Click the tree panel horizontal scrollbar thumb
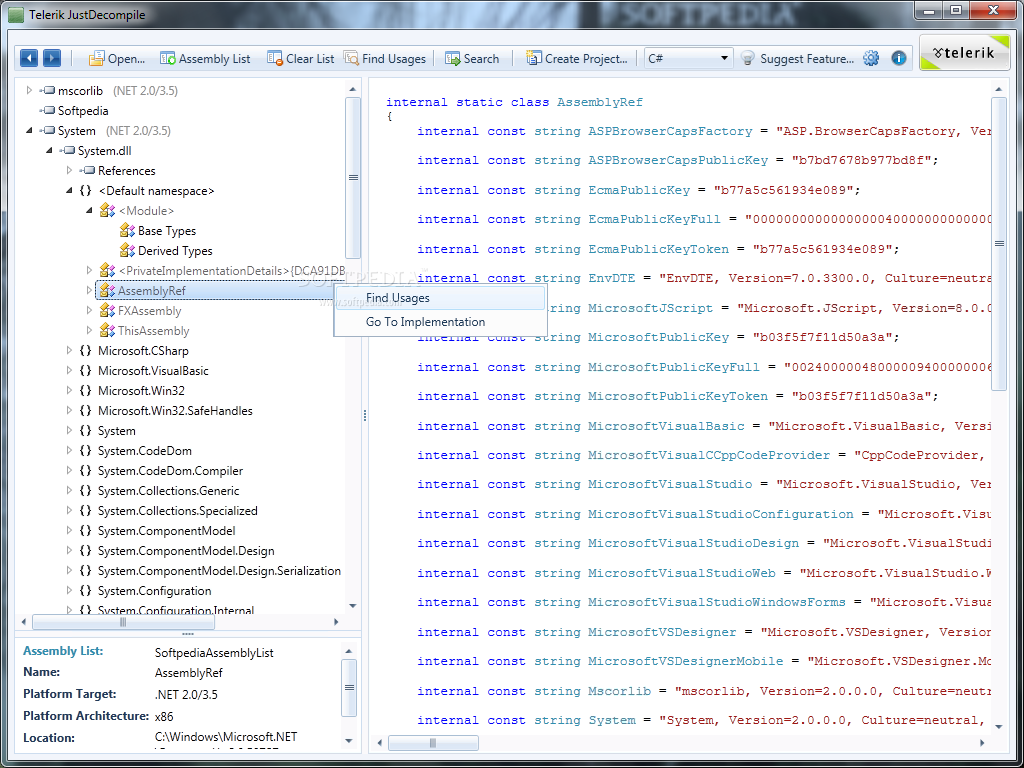Screen dimensions: 1024x768 tap(123, 622)
